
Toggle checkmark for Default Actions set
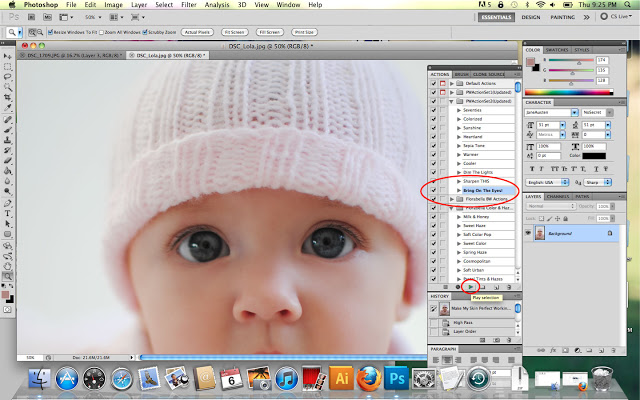(433, 83)
